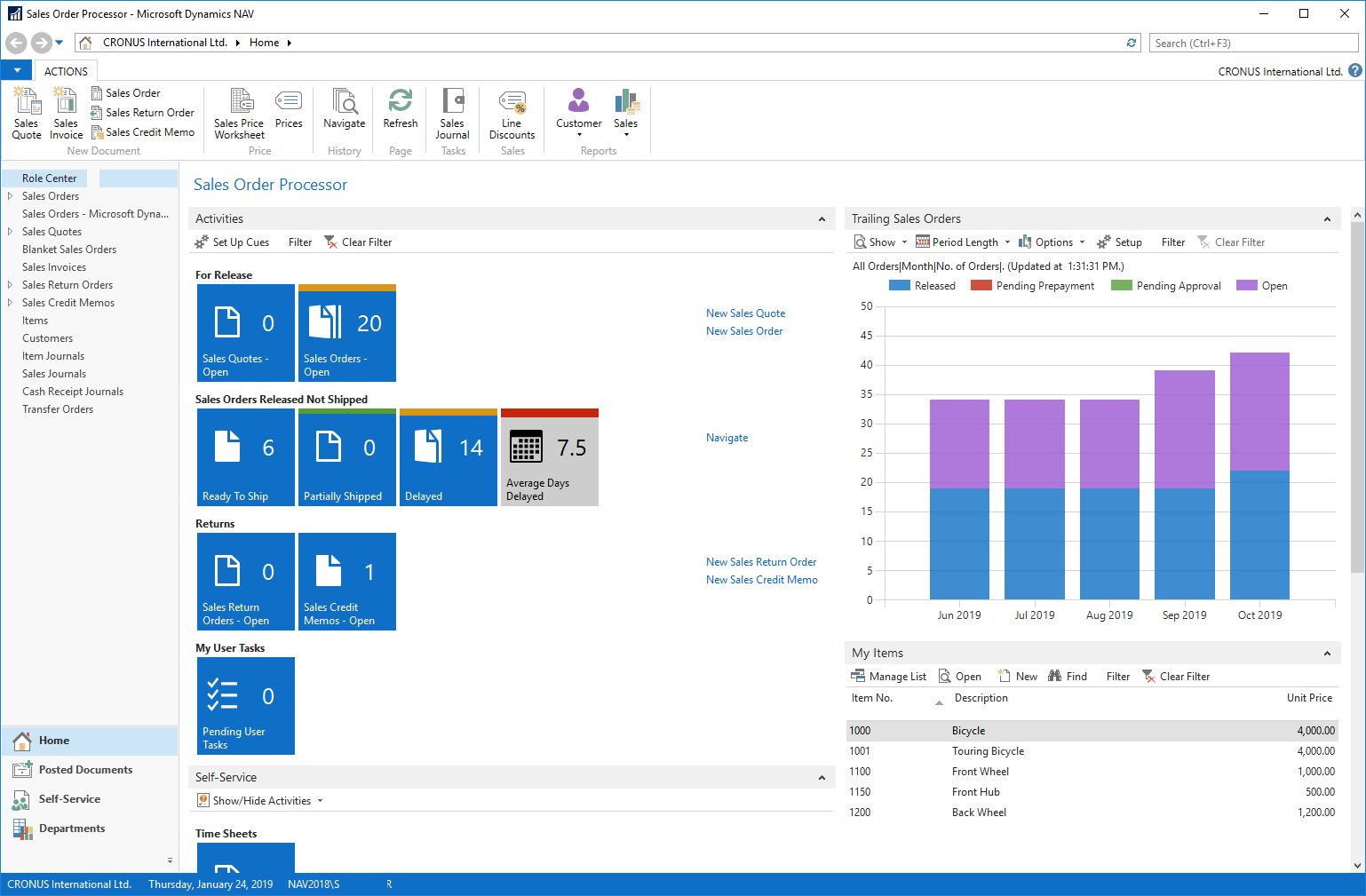Viewport: 1366px width, 896px height.
Task: Open the Sales Orders - Open cue tile
Action: pos(347,333)
